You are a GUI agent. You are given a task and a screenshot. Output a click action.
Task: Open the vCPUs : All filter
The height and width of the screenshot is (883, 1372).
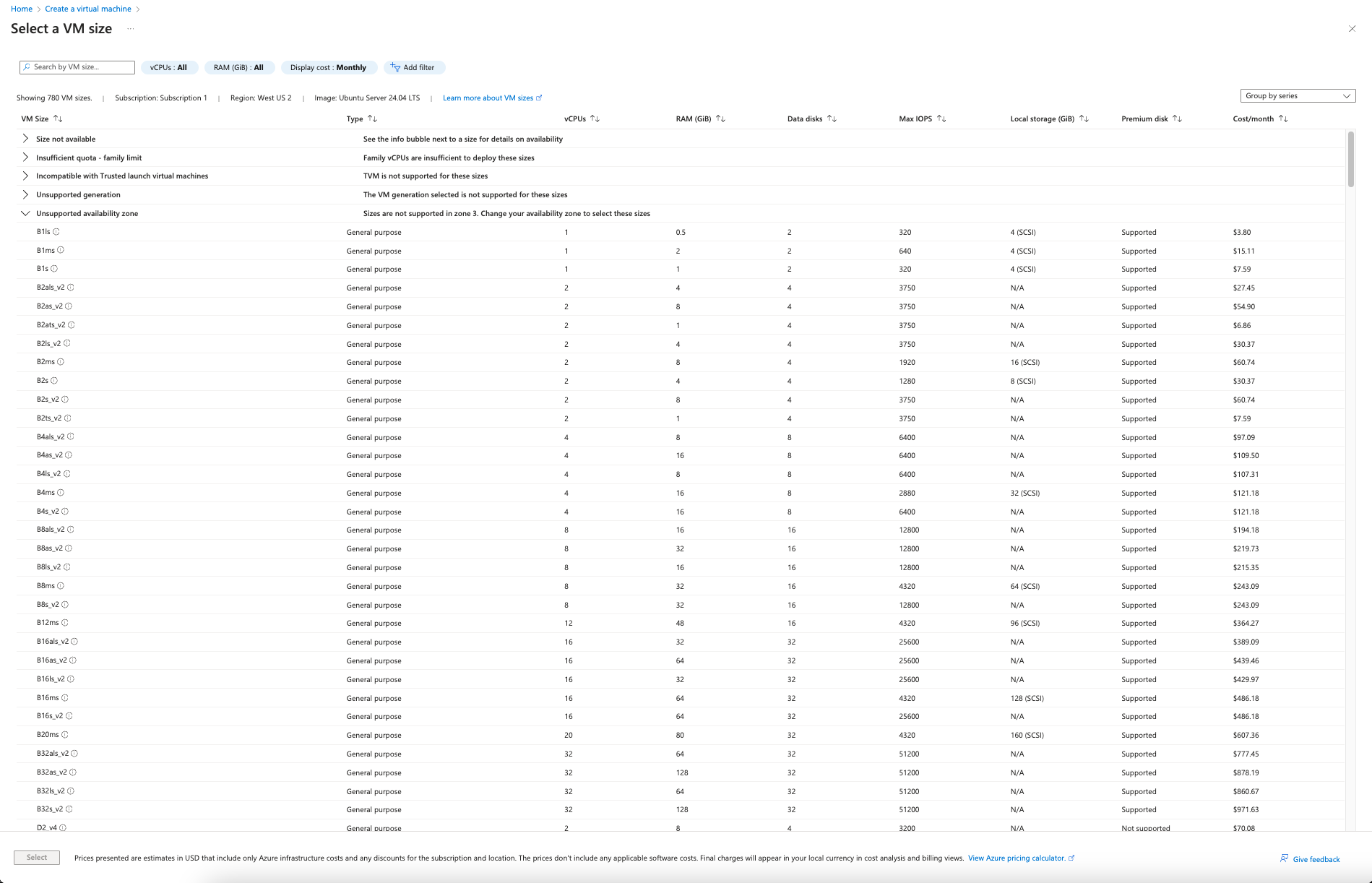pos(169,67)
